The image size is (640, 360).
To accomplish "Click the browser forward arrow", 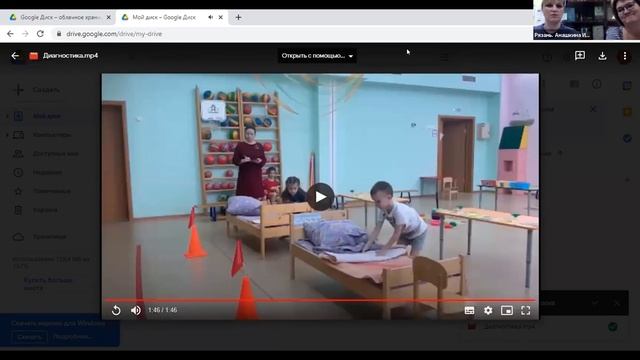I will (x=25, y=34).
